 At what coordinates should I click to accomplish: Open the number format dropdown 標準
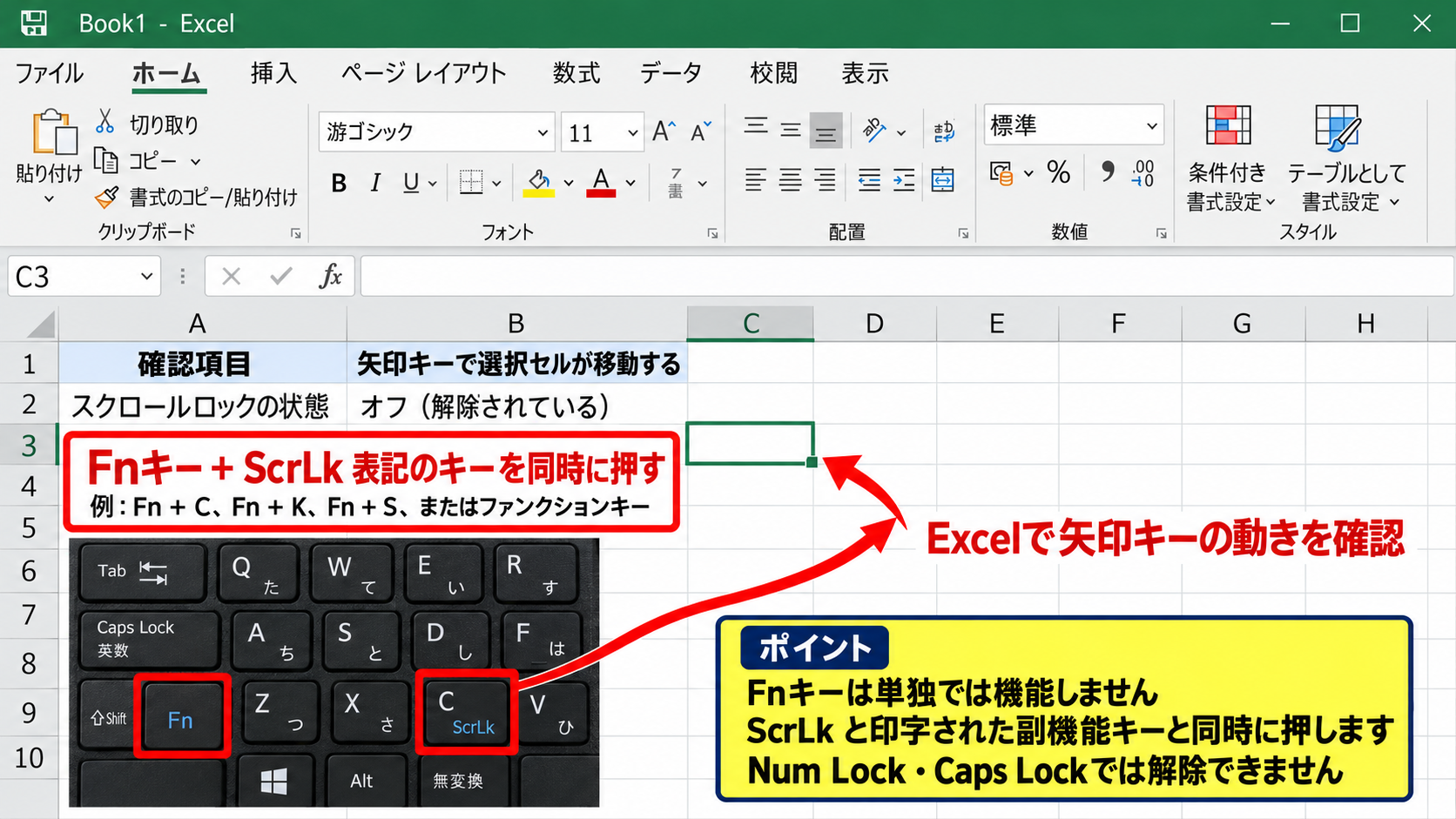(x=1152, y=126)
